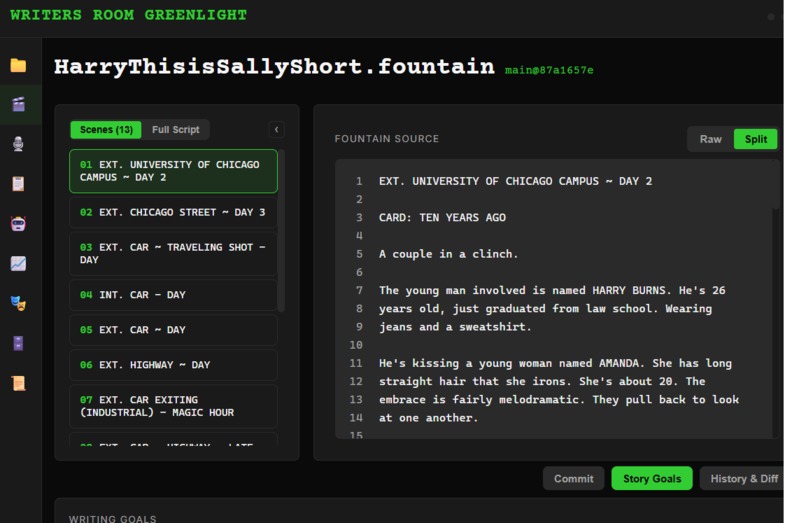This screenshot has height=523, width=806.
Task: Open the theater masks icon in sidebar
Action: [x=18, y=303]
